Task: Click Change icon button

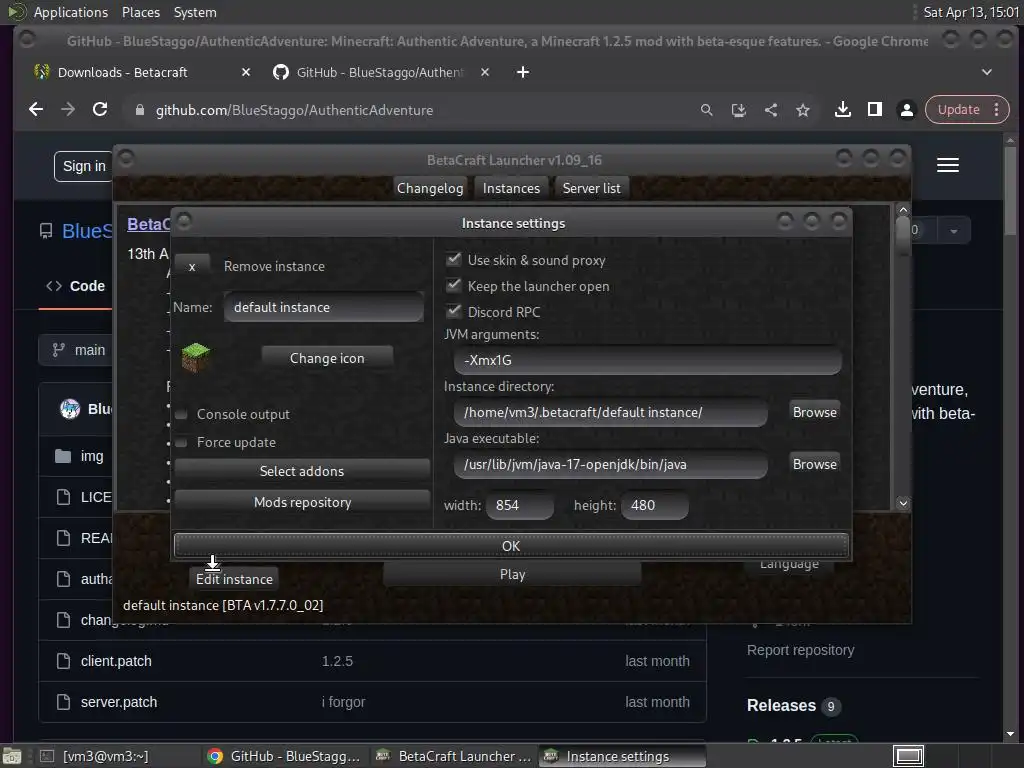Action: 327,358
